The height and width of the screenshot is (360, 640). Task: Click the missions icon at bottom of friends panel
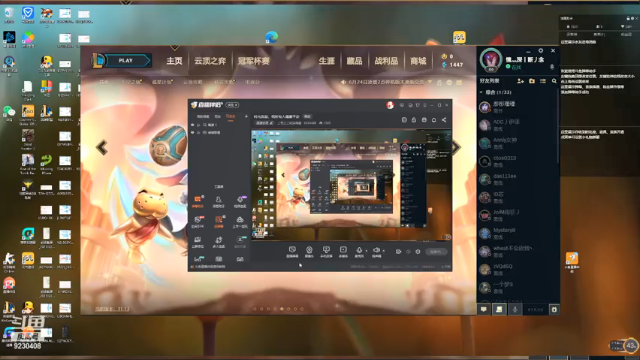pyautogui.click(x=499, y=309)
